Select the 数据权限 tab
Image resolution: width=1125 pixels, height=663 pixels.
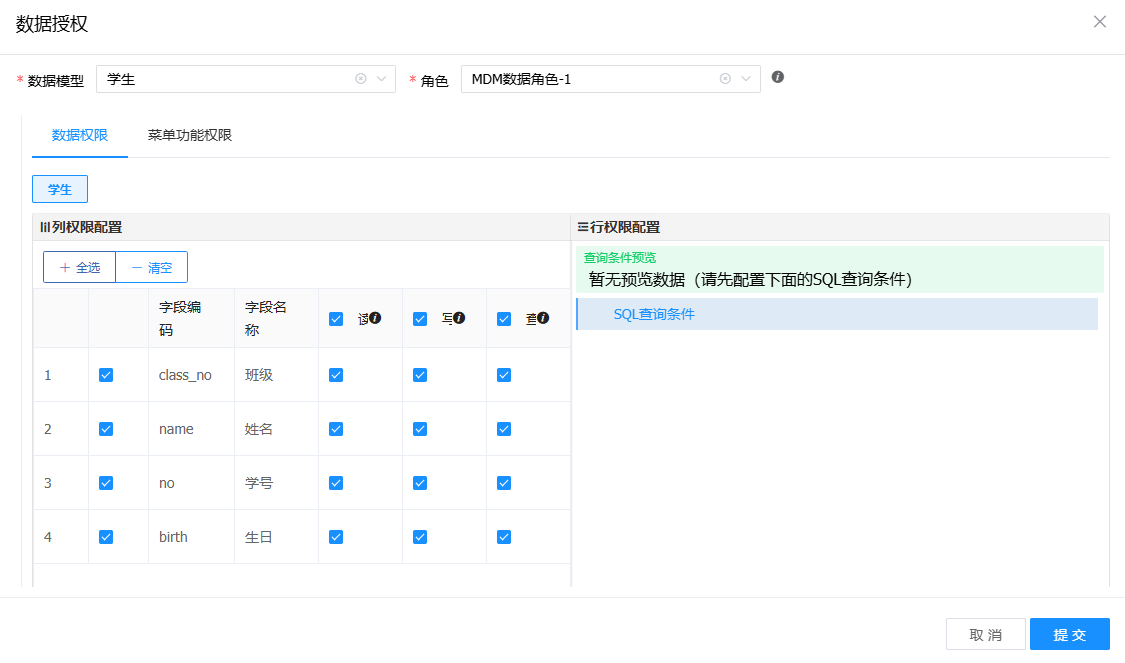point(80,135)
